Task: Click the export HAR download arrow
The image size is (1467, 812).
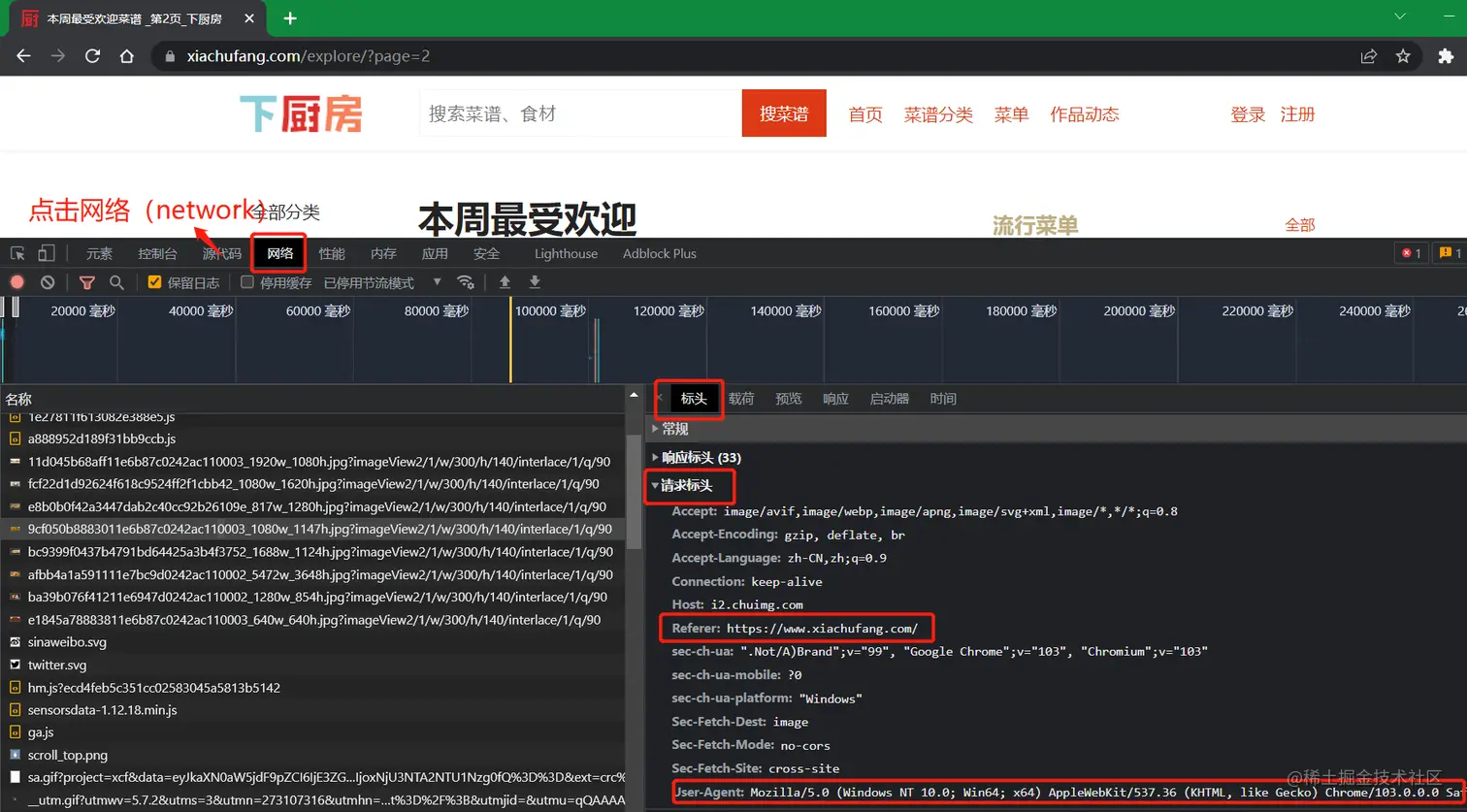Action: pos(535,282)
